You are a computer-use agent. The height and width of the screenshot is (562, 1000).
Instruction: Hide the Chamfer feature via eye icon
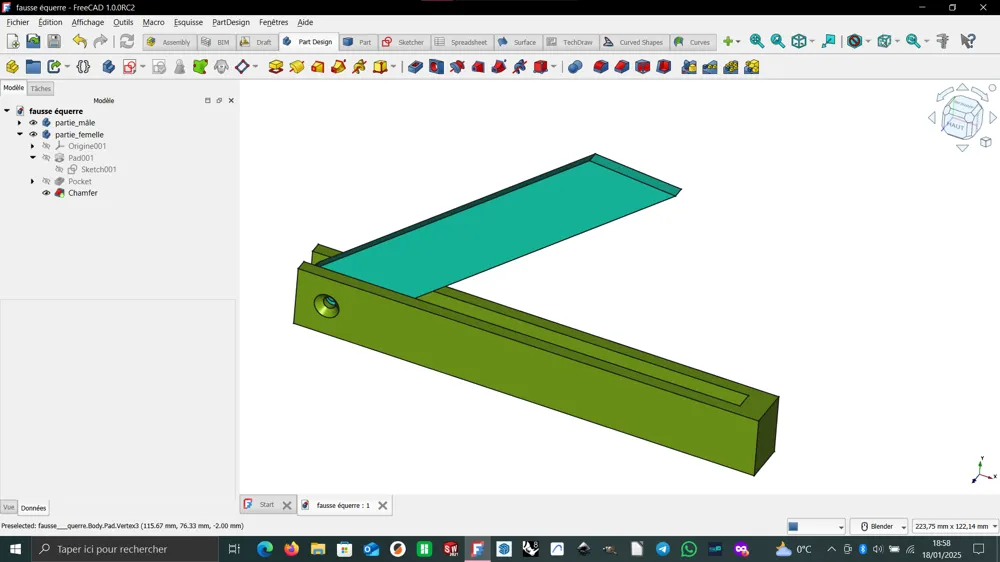(x=47, y=193)
